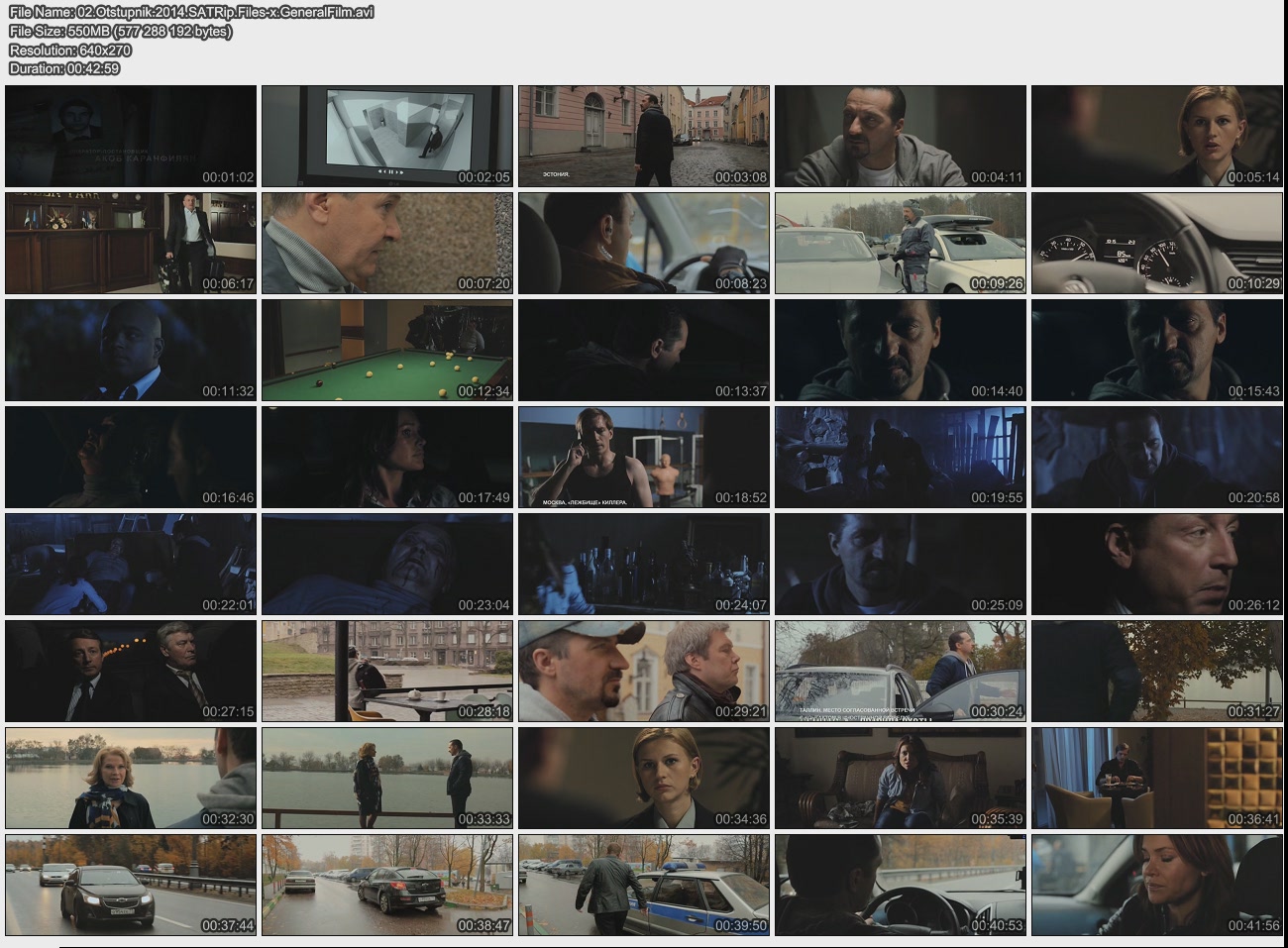Image resolution: width=1288 pixels, height=948 pixels.
Task: Click the couple at lakeside railing frame 00:33:33
Action: tap(387, 778)
